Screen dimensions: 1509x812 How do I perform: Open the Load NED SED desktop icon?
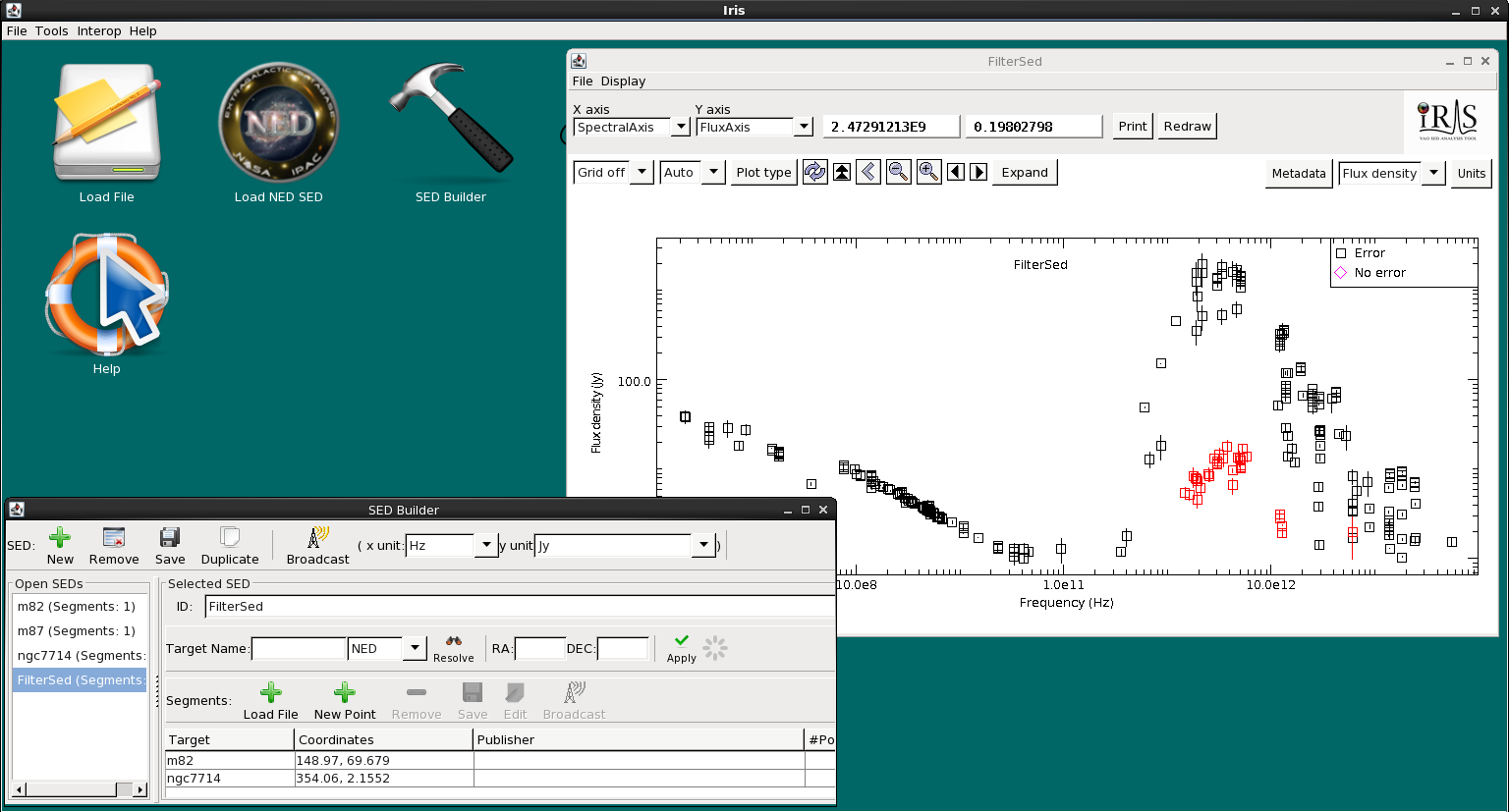tap(278, 125)
